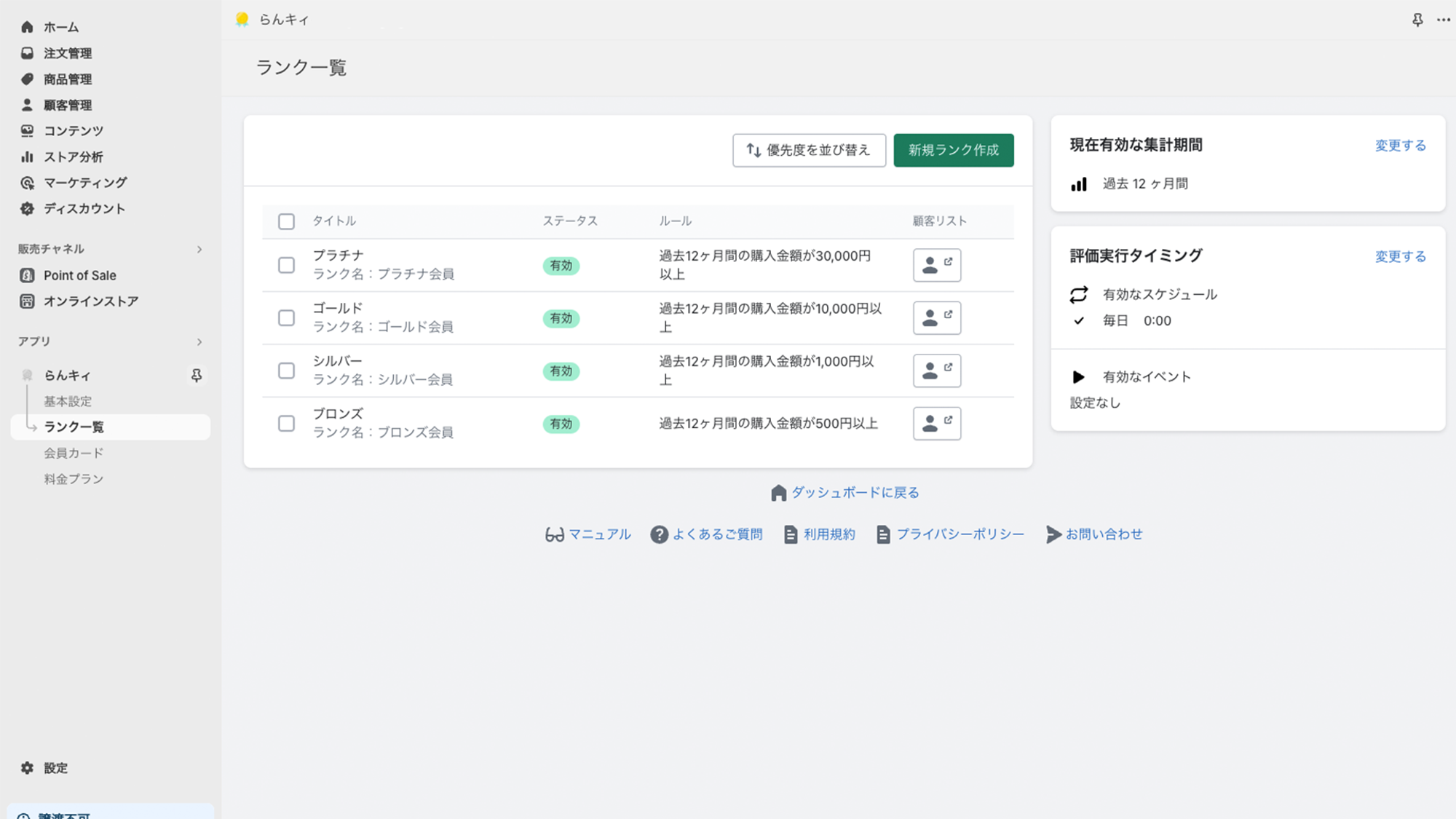The width and height of the screenshot is (1456, 819).
Task: Open customer list for シルバー rank
Action: (937, 371)
